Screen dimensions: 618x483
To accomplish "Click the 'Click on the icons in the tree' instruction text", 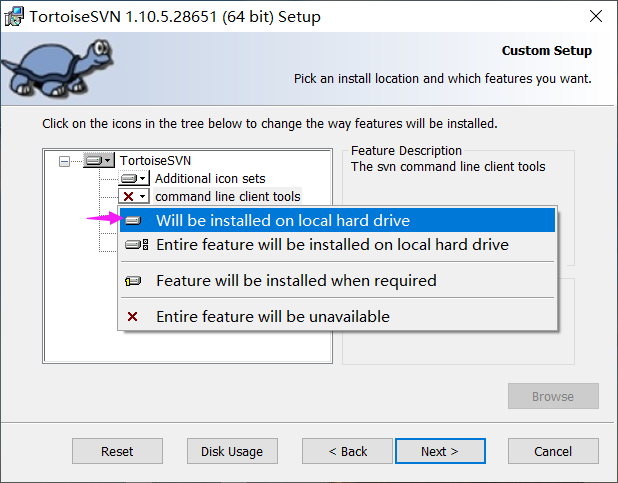I will click(270, 124).
